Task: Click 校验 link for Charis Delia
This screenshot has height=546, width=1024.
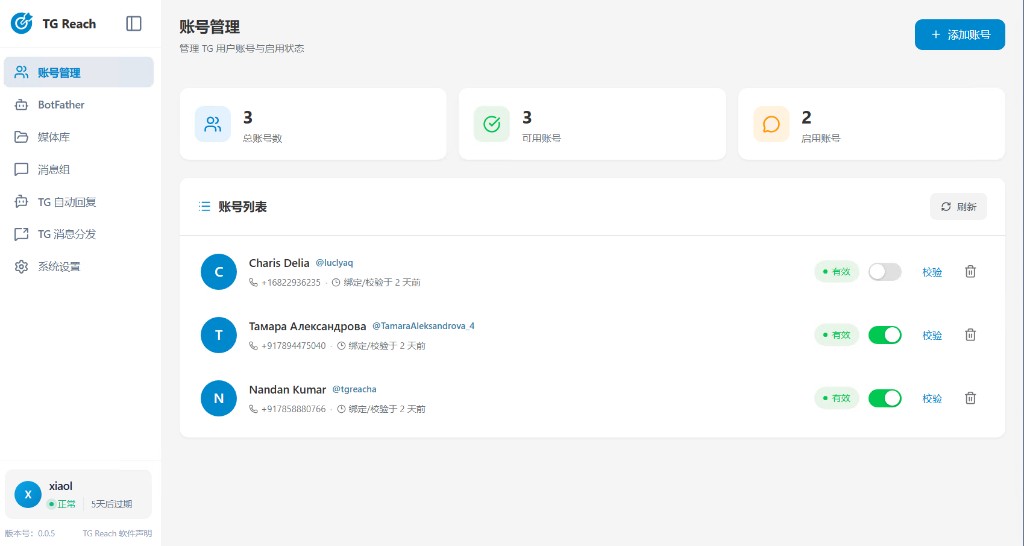Action: coord(932,272)
